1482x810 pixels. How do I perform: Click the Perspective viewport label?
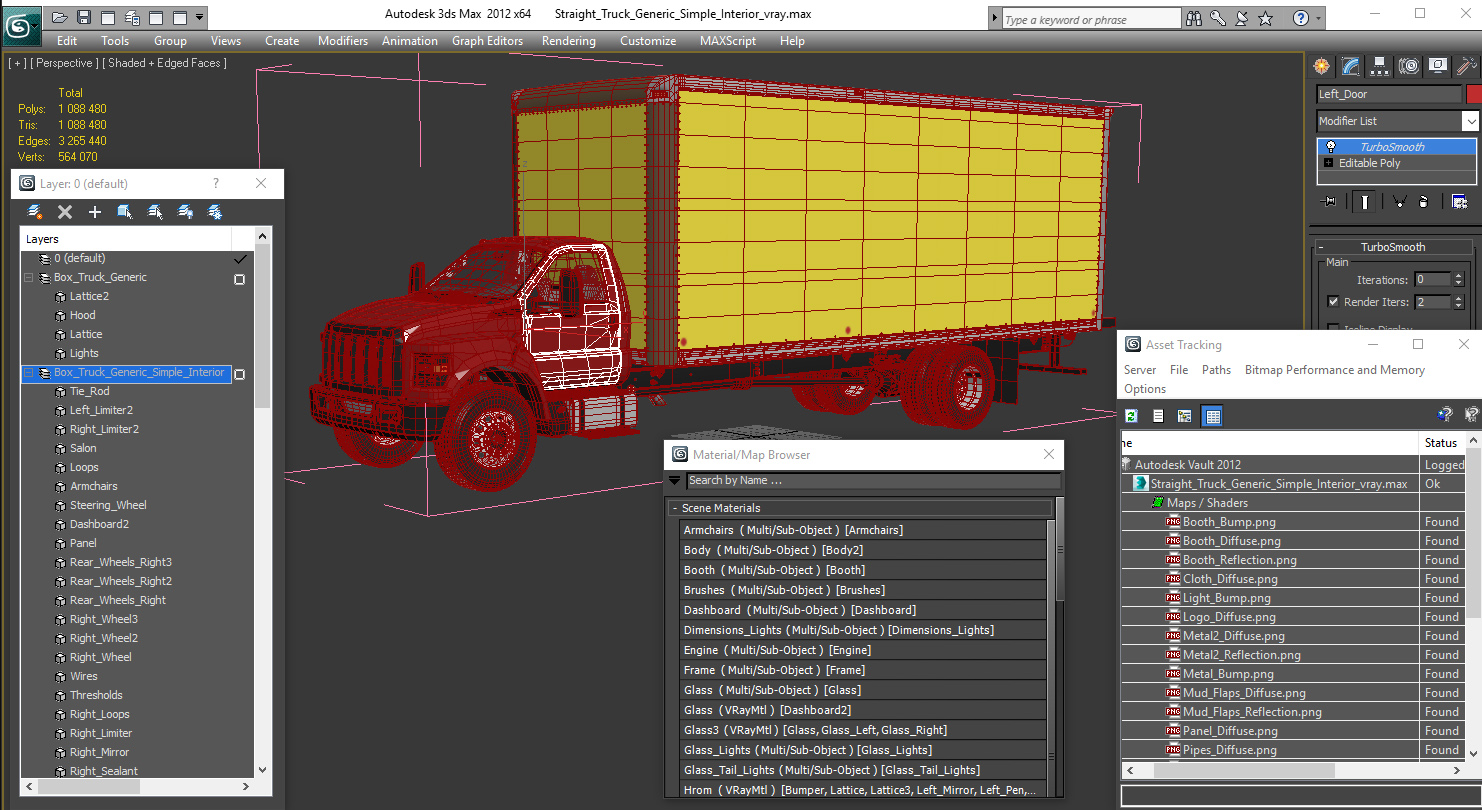point(65,63)
